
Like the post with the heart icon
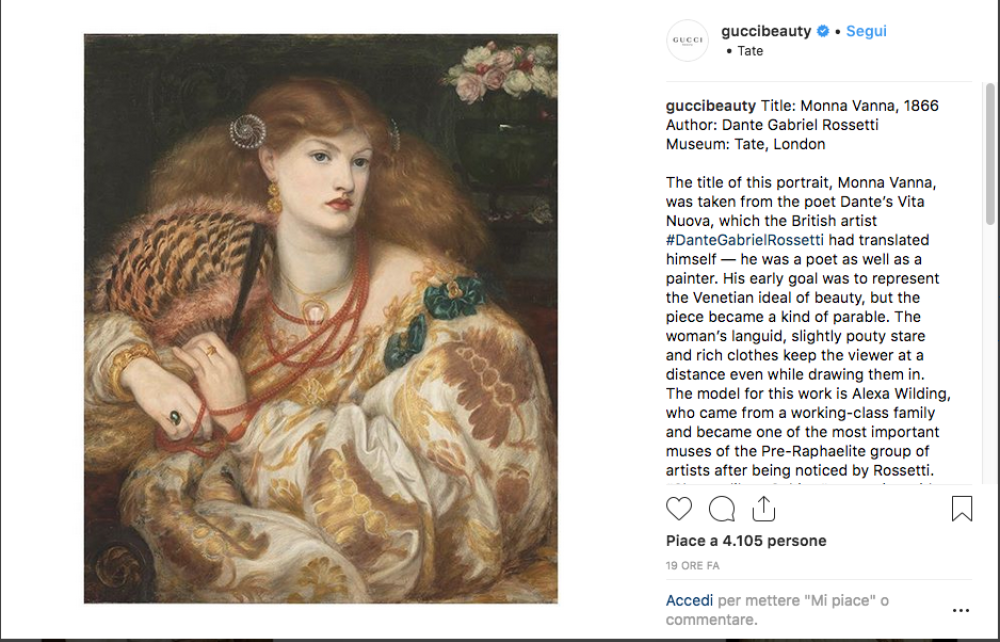[x=679, y=509]
